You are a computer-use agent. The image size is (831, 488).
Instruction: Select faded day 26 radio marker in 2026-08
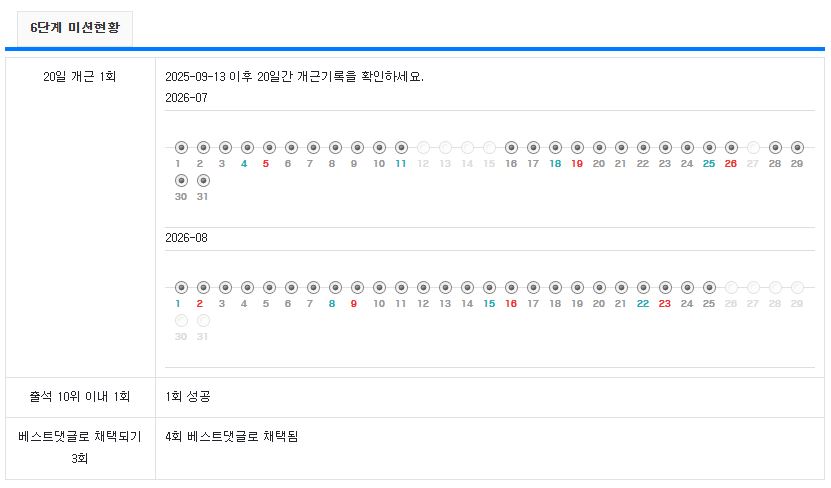731,287
